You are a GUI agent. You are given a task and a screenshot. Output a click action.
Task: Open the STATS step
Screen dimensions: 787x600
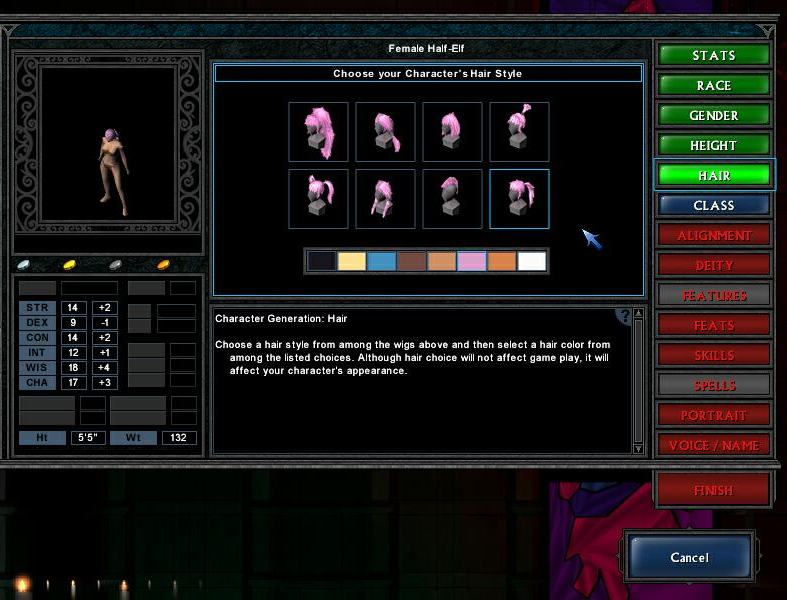point(713,55)
